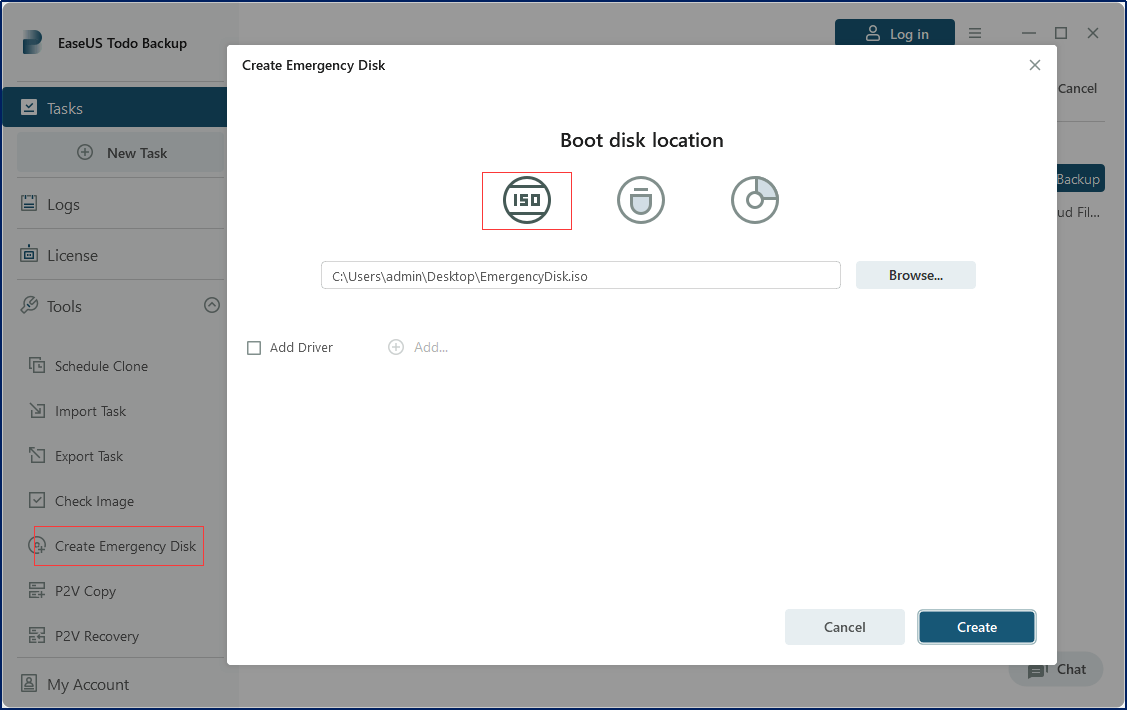Choose the USB drive boot disk icon
1127x711 pixels.
(640, 200)
